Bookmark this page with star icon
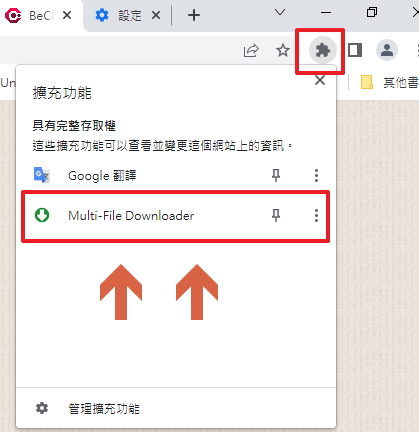The width and height of the screenshot is (419, 432). click(283, 51)
